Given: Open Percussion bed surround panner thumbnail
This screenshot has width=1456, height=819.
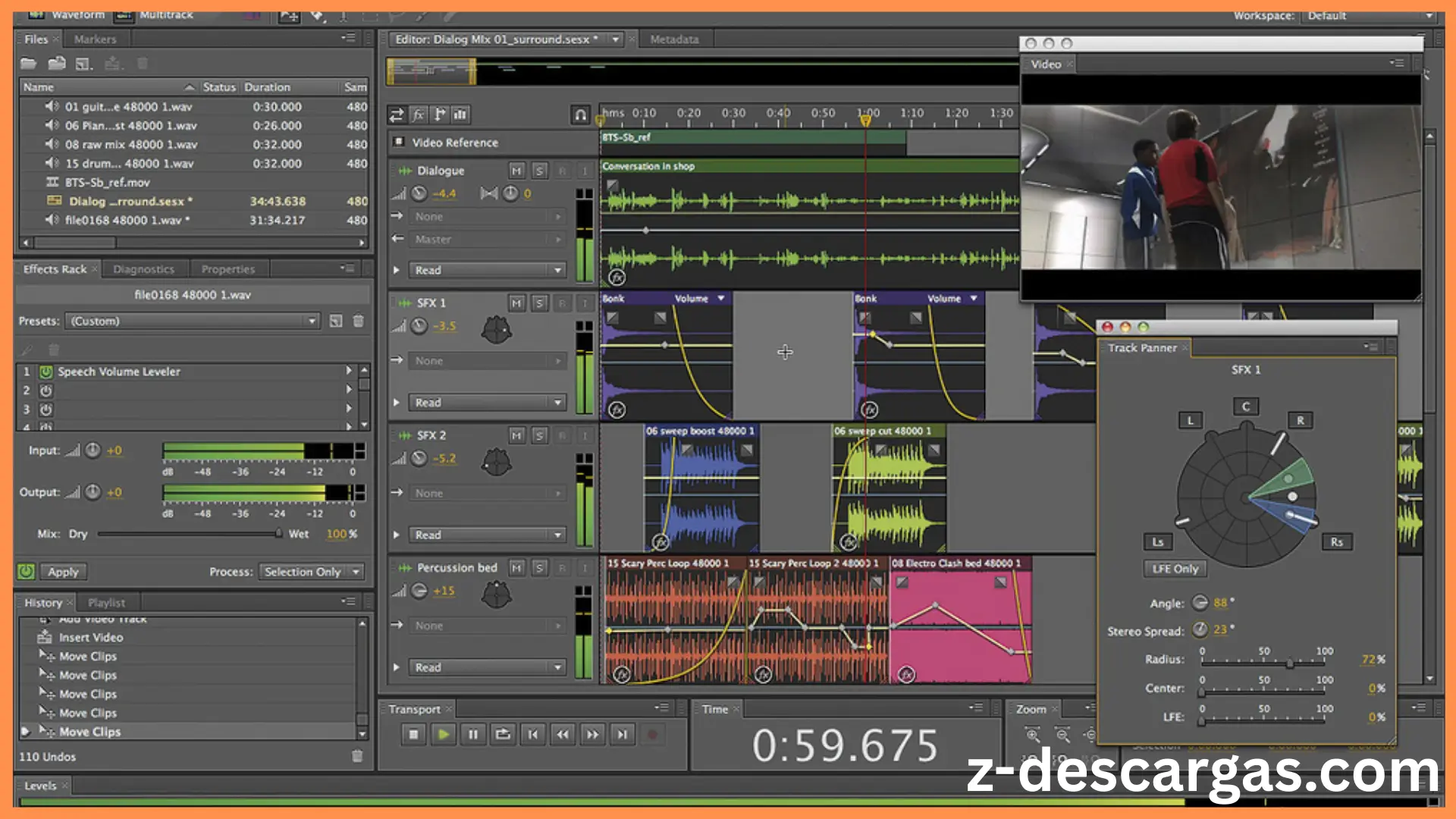Looking at the screenshot, I should [x=497, y=594].
